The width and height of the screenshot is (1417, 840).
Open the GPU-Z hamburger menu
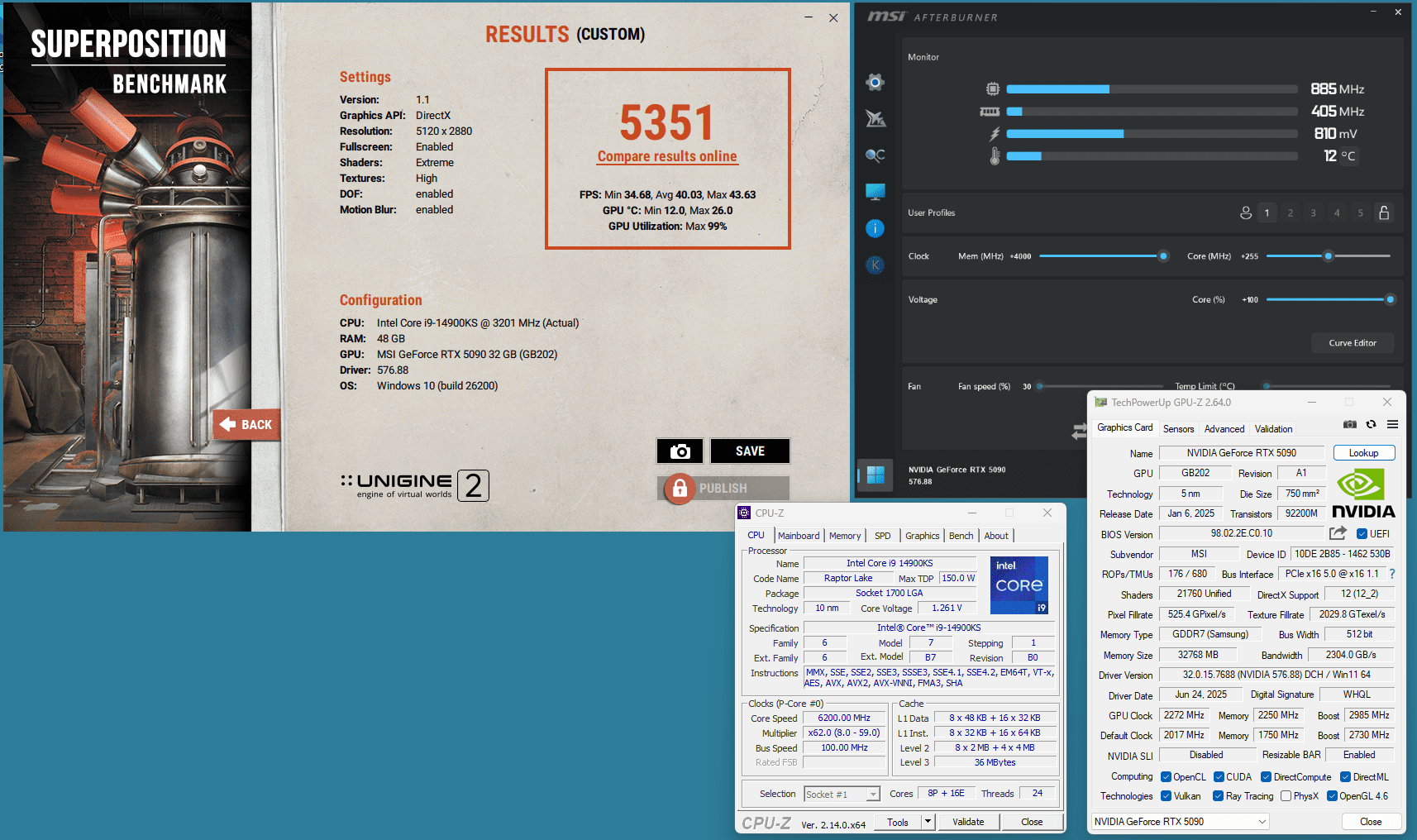[x=1392, y=424]
